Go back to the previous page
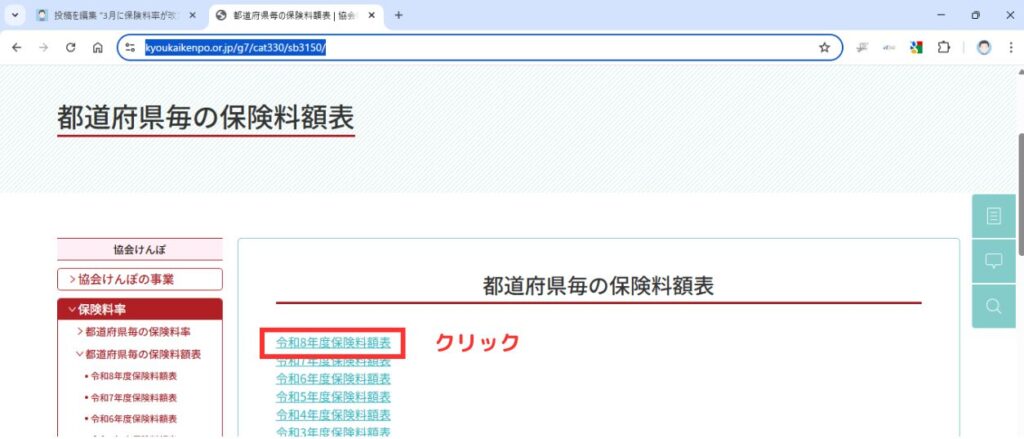The width and height of the screenshot is (1024, 439). (x=17, y=48)
